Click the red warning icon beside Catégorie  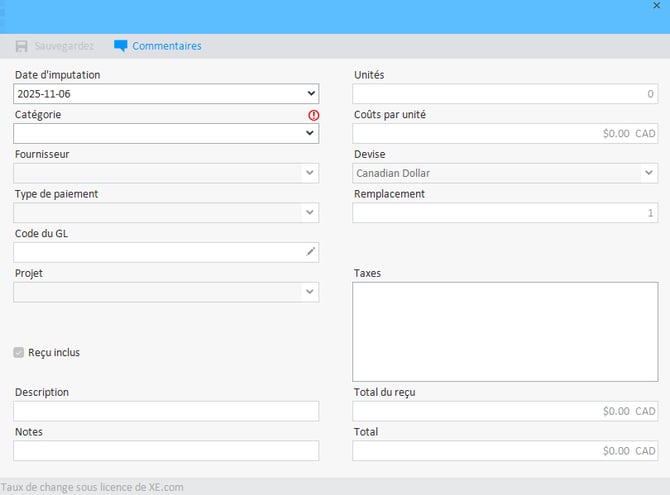point(312,115)
